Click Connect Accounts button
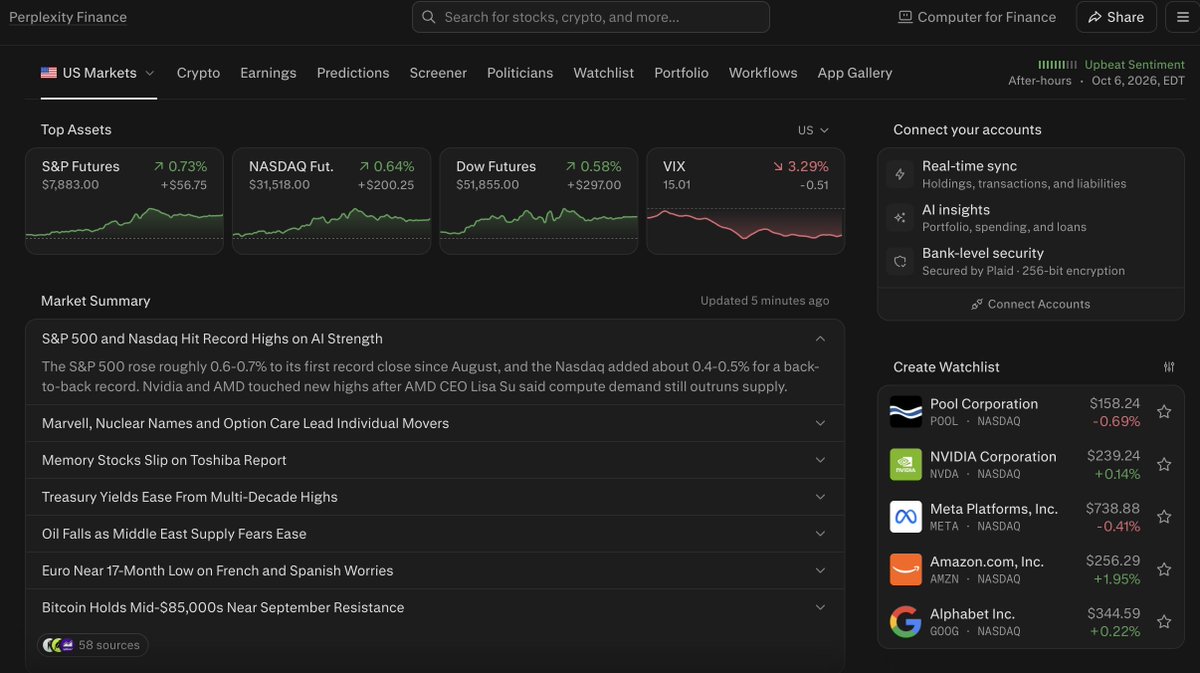The height and width of the screenshot is (673, 1200). pos(1031,304)
